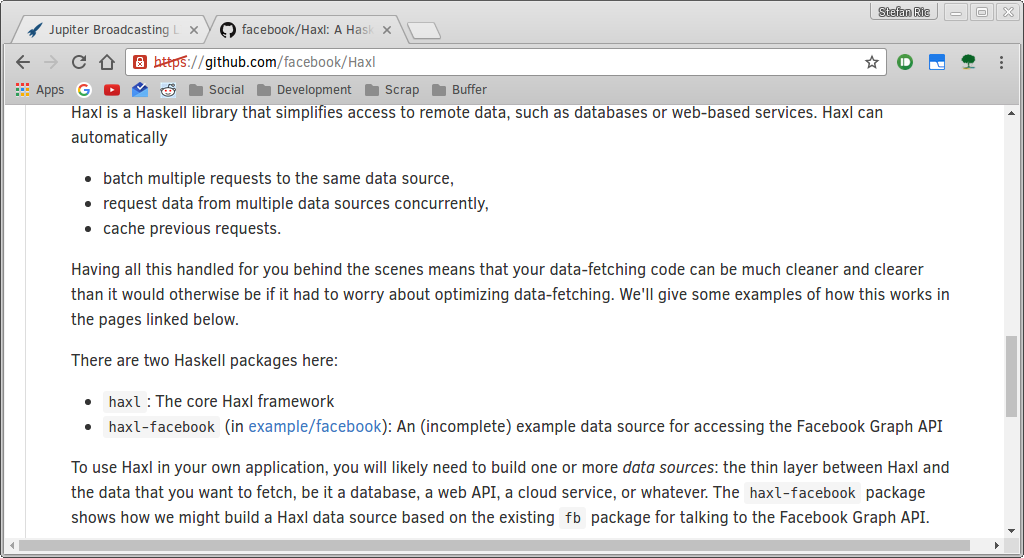Open the Chrome three-dot menu
1024x558 pixels.
pos(1001,62)
